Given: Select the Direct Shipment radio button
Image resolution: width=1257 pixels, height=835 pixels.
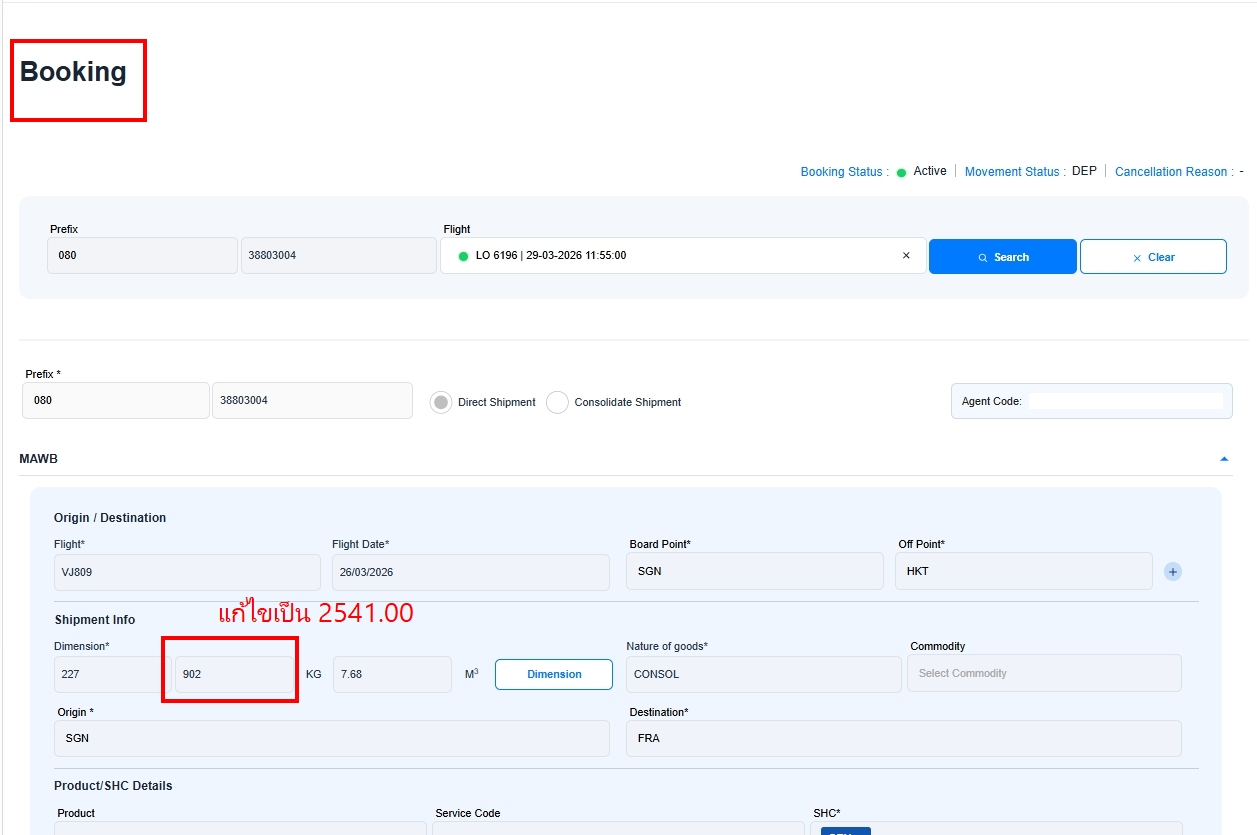Looking at the screenshot, I should pyautogui.click(x=441, y=402).
